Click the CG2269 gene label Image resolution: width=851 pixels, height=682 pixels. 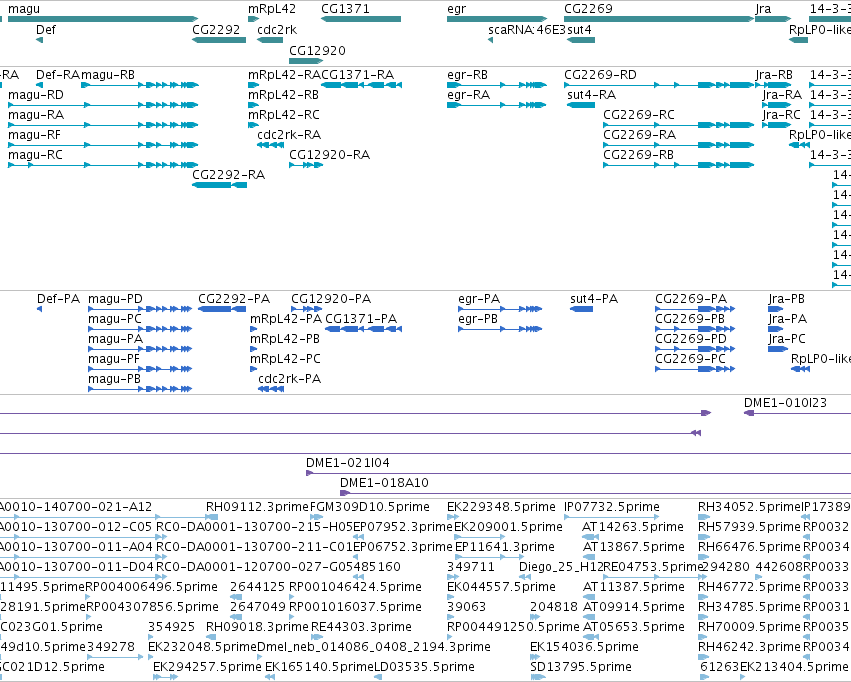point(588,9)
